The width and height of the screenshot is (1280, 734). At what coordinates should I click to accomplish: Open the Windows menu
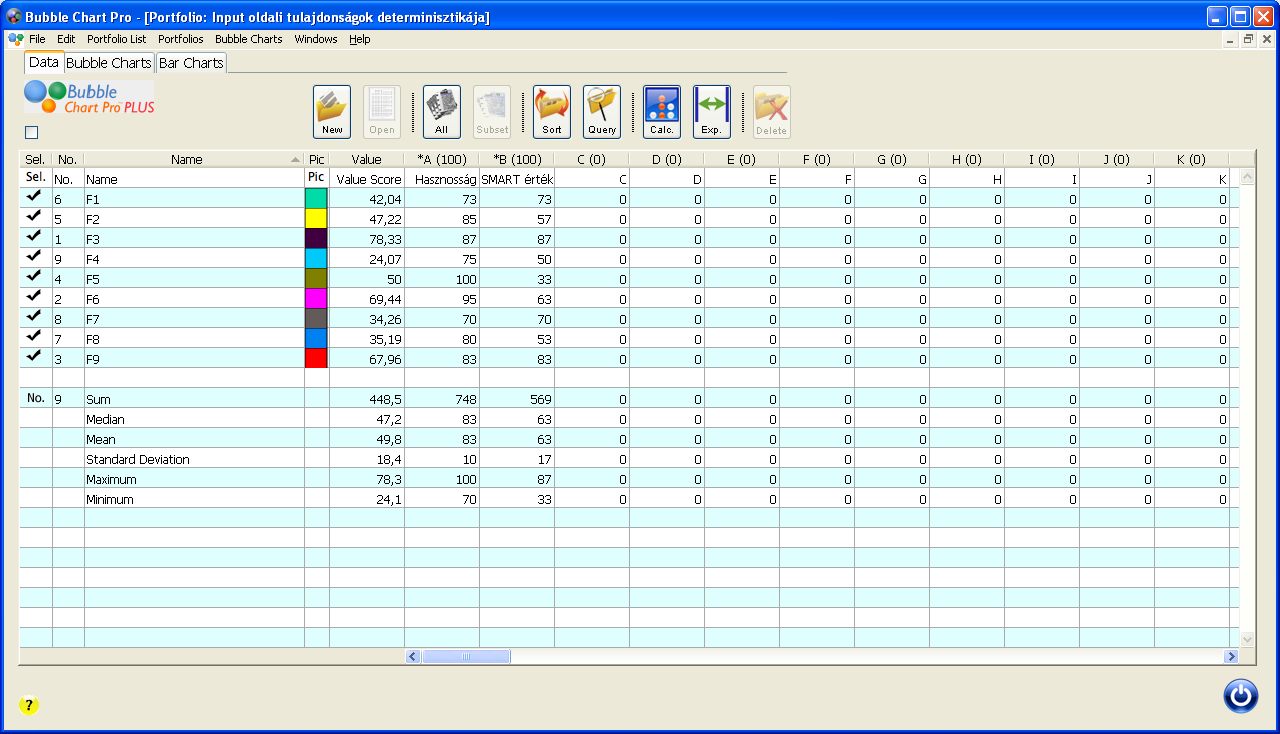(x=316, y=39)
